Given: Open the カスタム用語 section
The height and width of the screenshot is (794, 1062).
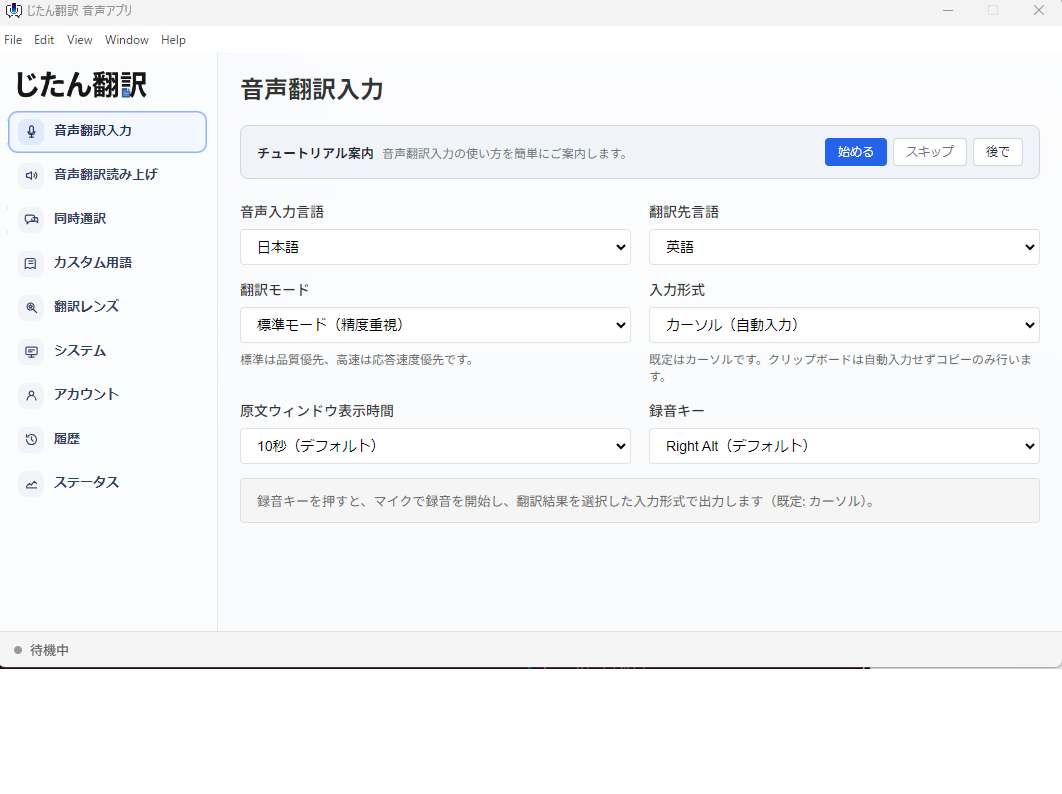Looking at the screenshot, I should tap(107, 264).
